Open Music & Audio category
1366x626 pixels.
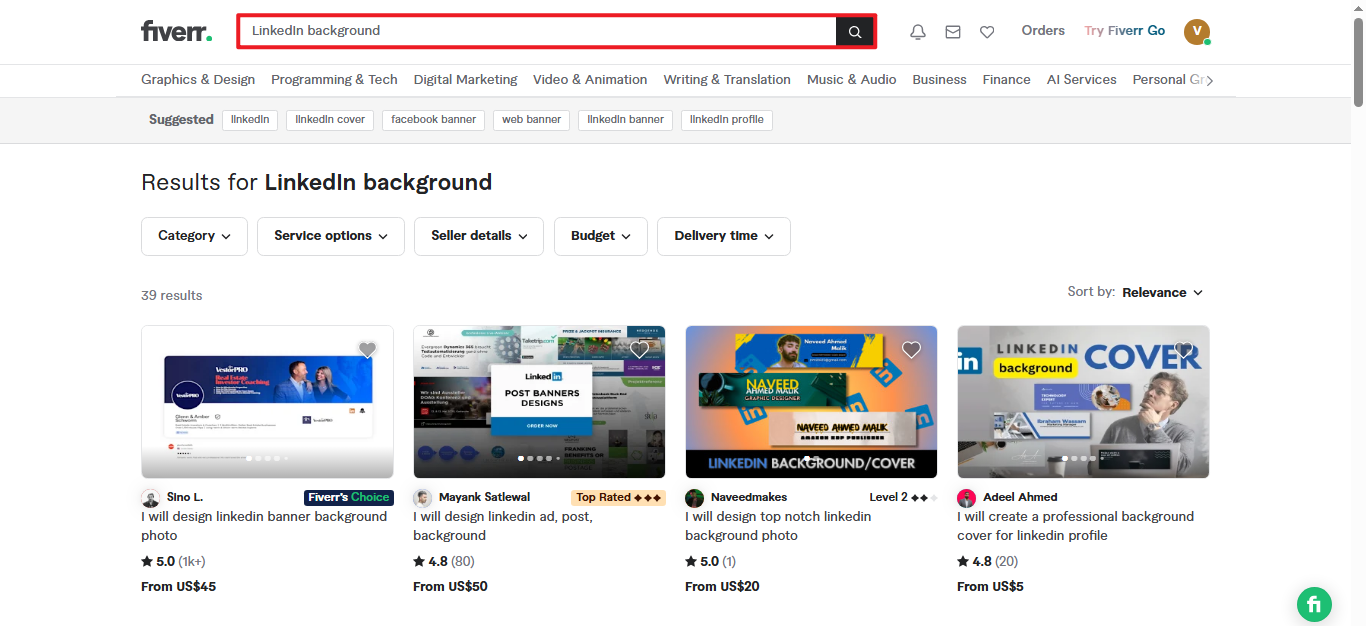(x=852, y=80)
